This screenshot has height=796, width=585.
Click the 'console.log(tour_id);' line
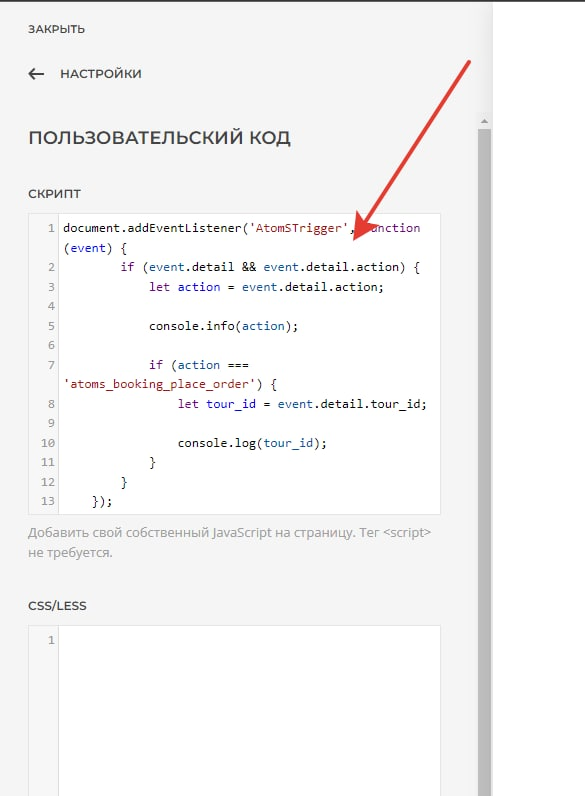(252, 443)
